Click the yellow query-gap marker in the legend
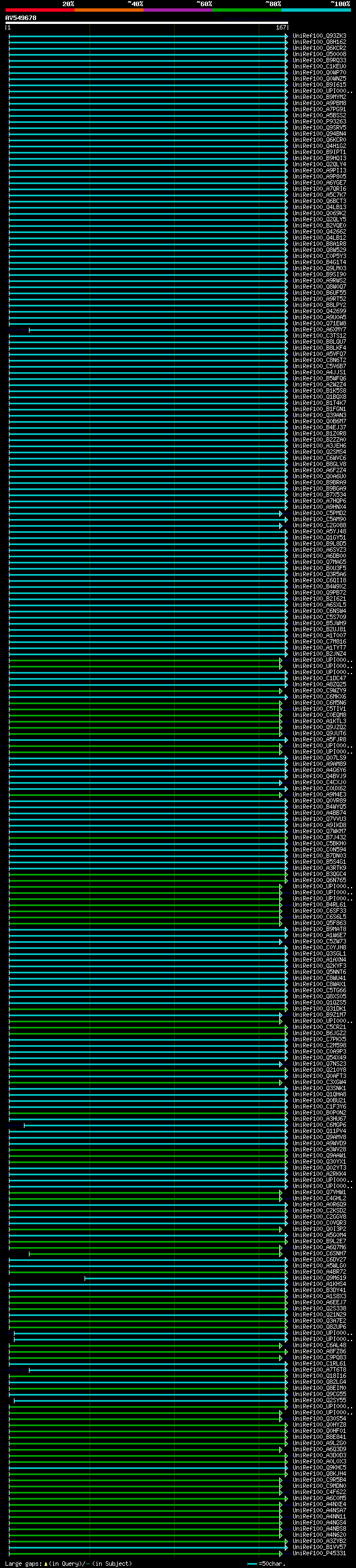The image size is (356, 1568). pos(46,1564)
